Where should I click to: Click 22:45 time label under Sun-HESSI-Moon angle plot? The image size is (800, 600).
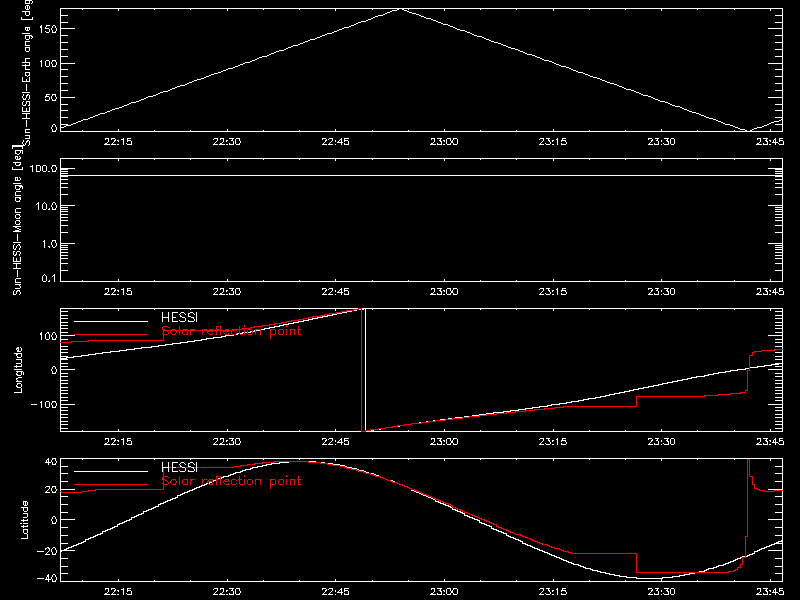[x=335, y=292]
